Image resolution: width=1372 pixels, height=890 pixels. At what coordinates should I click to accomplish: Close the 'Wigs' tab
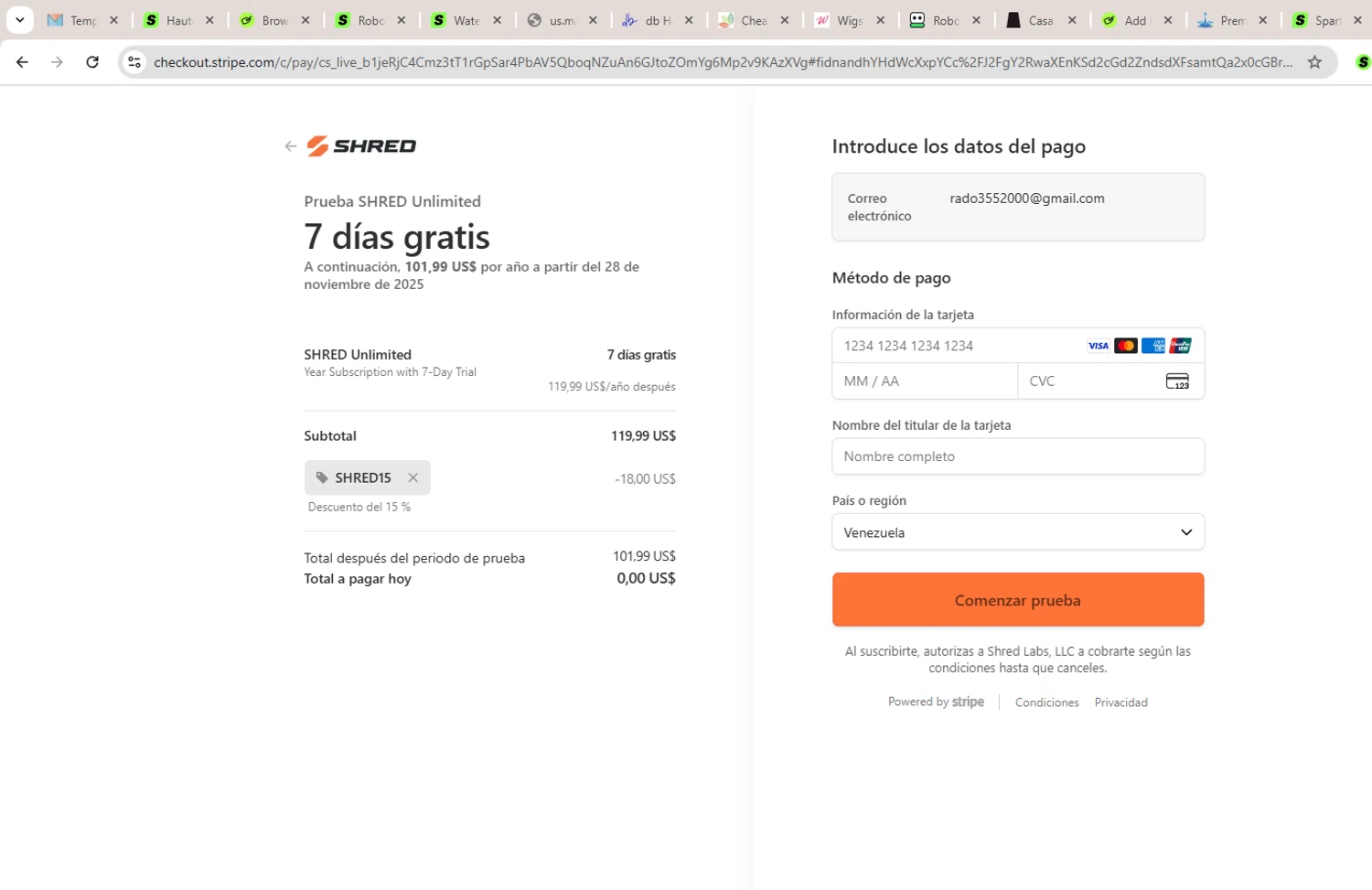tap(880, 20)
